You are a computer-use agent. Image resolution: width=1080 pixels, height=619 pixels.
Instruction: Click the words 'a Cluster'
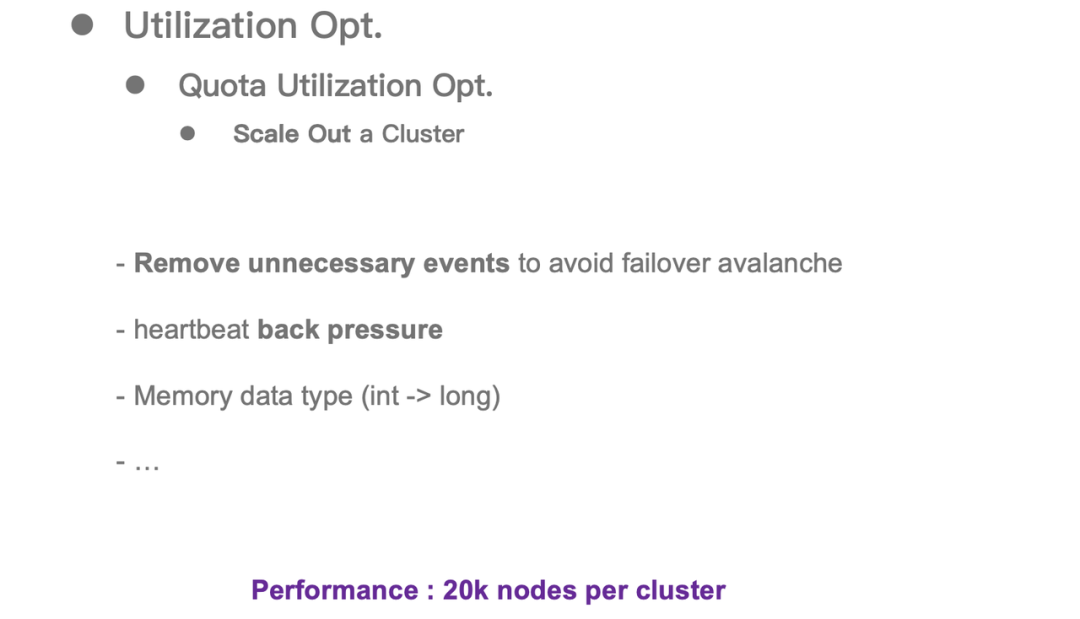pos(412,134)
